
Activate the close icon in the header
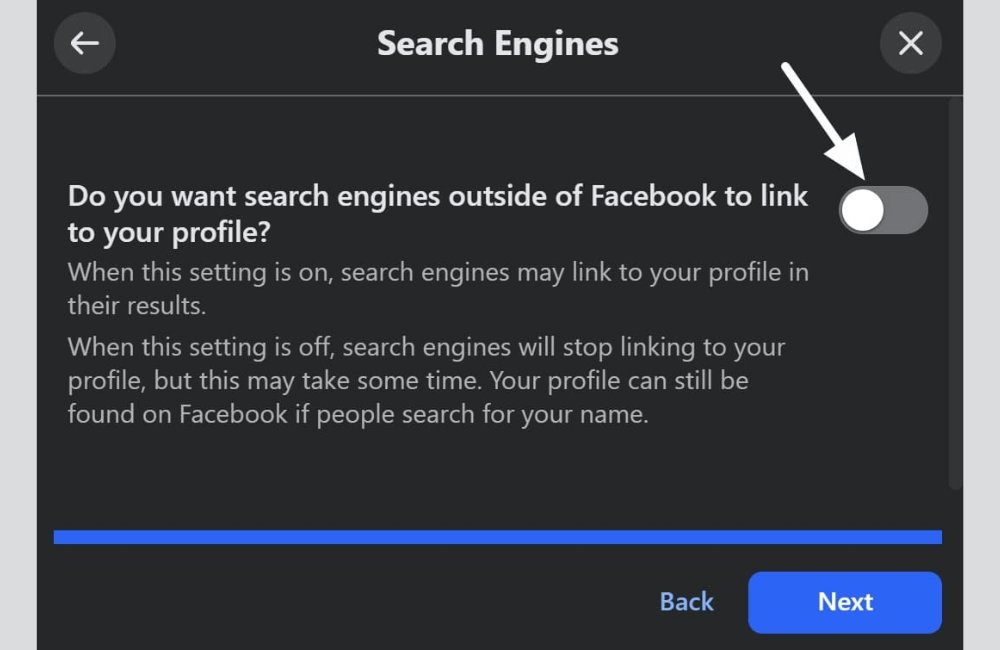click(x=910, y=43)
